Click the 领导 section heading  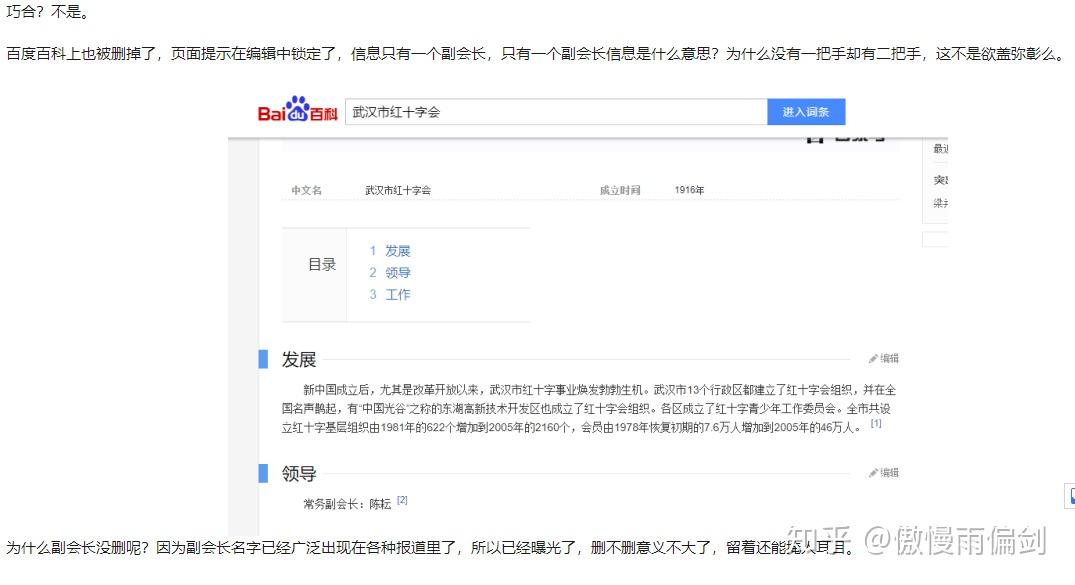pos(299,474)
